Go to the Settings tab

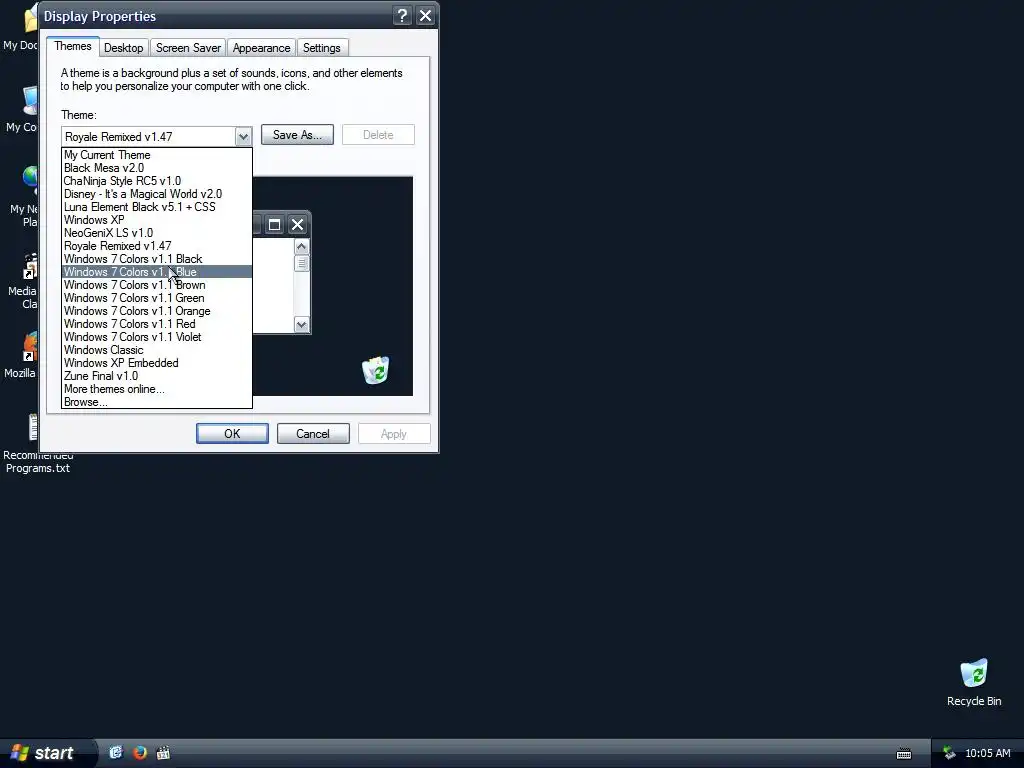[321, 48]
